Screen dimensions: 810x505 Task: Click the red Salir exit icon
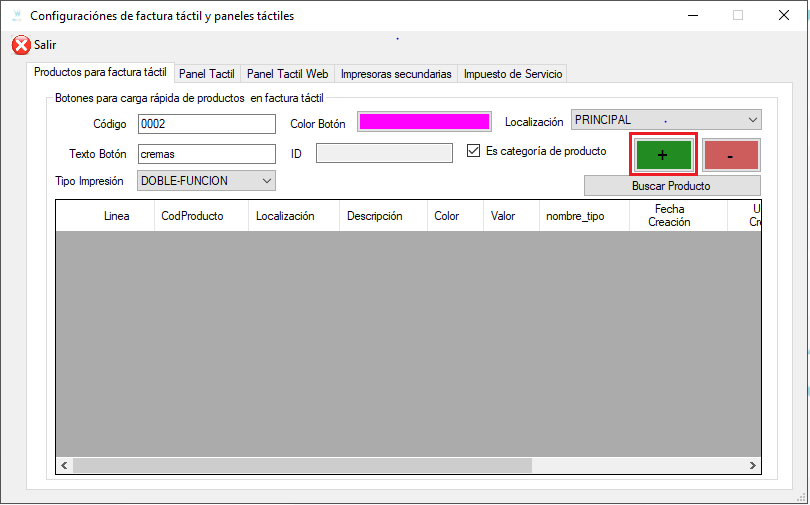[x=21, y=45]
